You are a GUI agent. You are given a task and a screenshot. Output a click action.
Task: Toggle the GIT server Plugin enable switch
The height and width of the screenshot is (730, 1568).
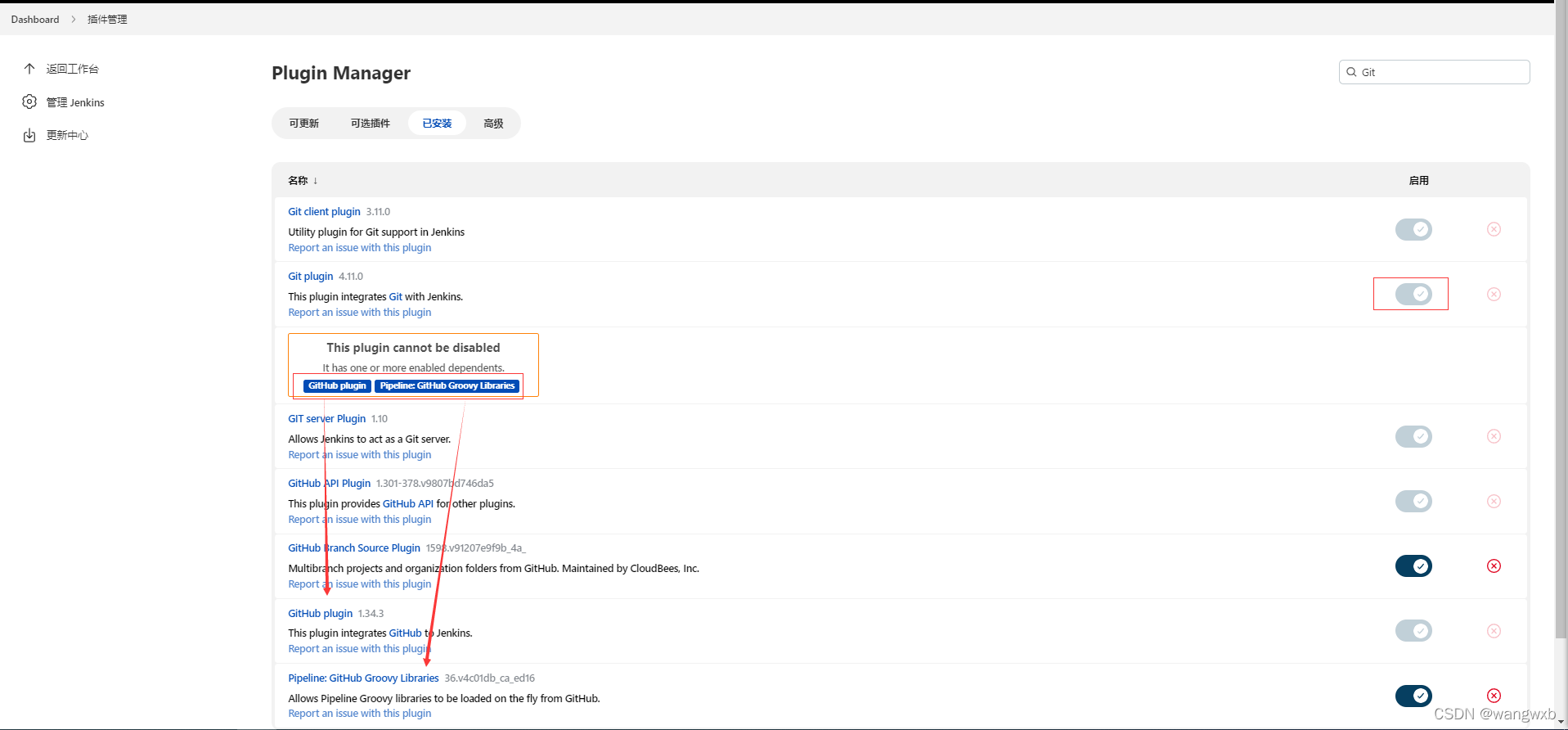1413,436
